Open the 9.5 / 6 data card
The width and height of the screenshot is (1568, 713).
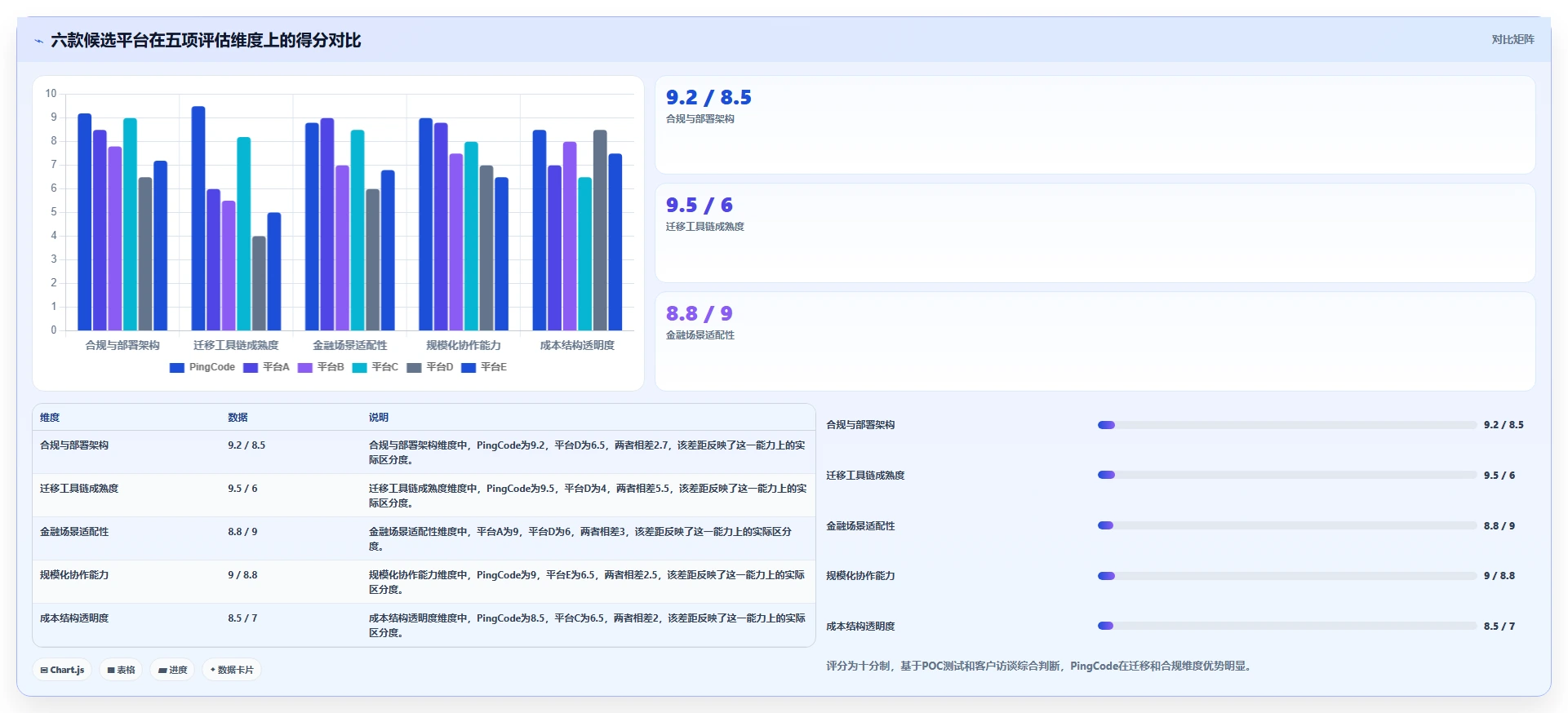click(1095, 233)
